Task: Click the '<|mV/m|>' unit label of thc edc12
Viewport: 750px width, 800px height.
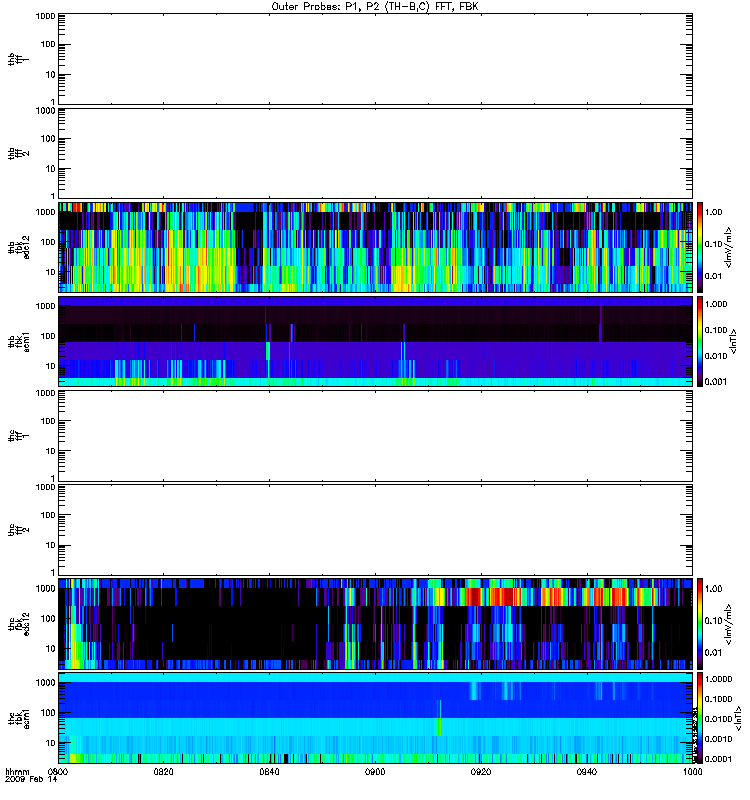Action: point(729,623)
